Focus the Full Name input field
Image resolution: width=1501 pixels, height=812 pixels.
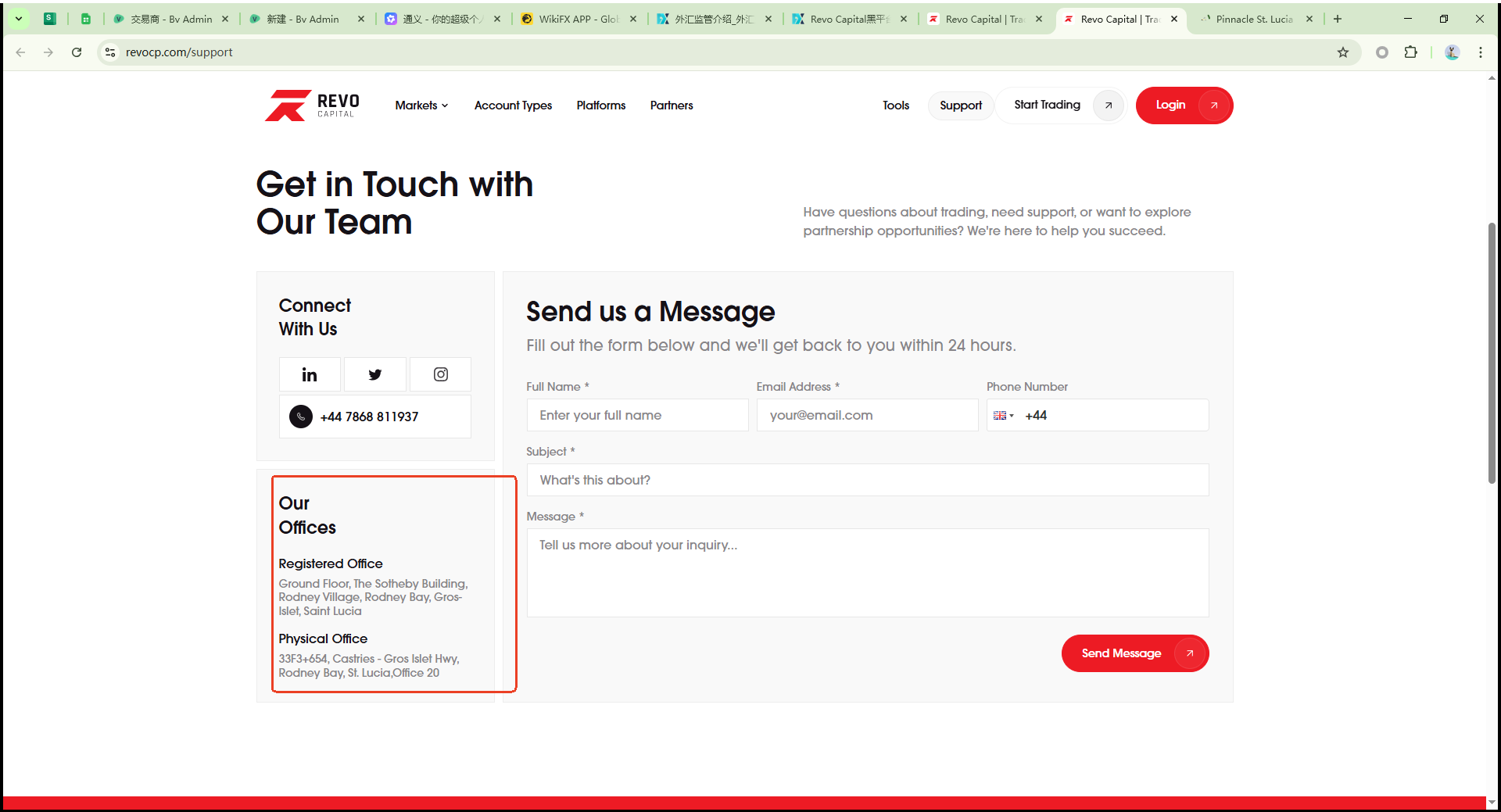[x=637, y=416]
